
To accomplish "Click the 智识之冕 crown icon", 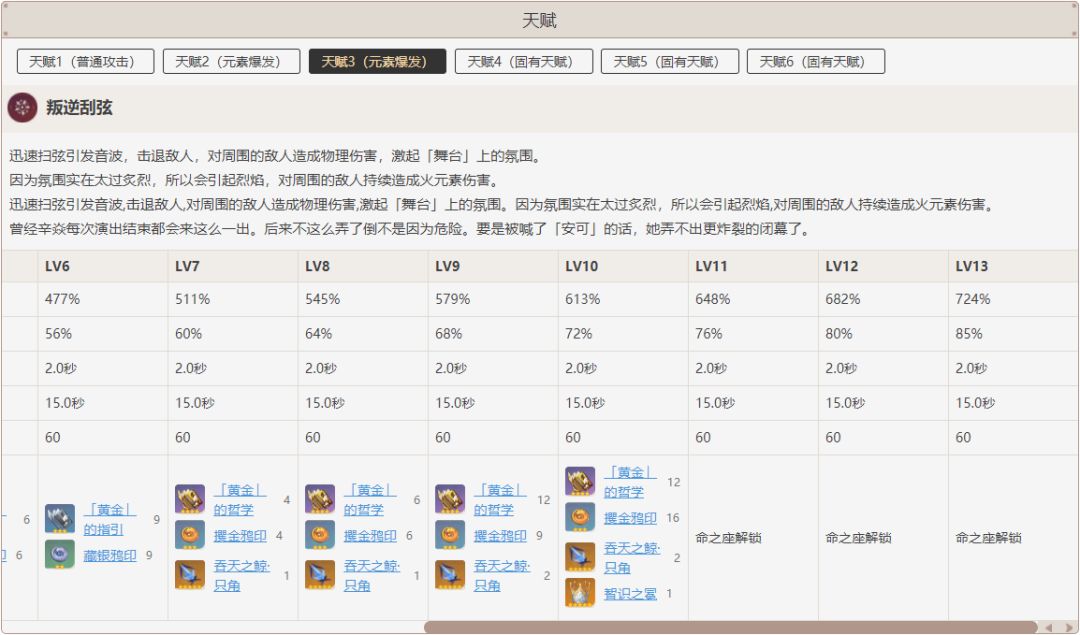I will coord(581,593).
